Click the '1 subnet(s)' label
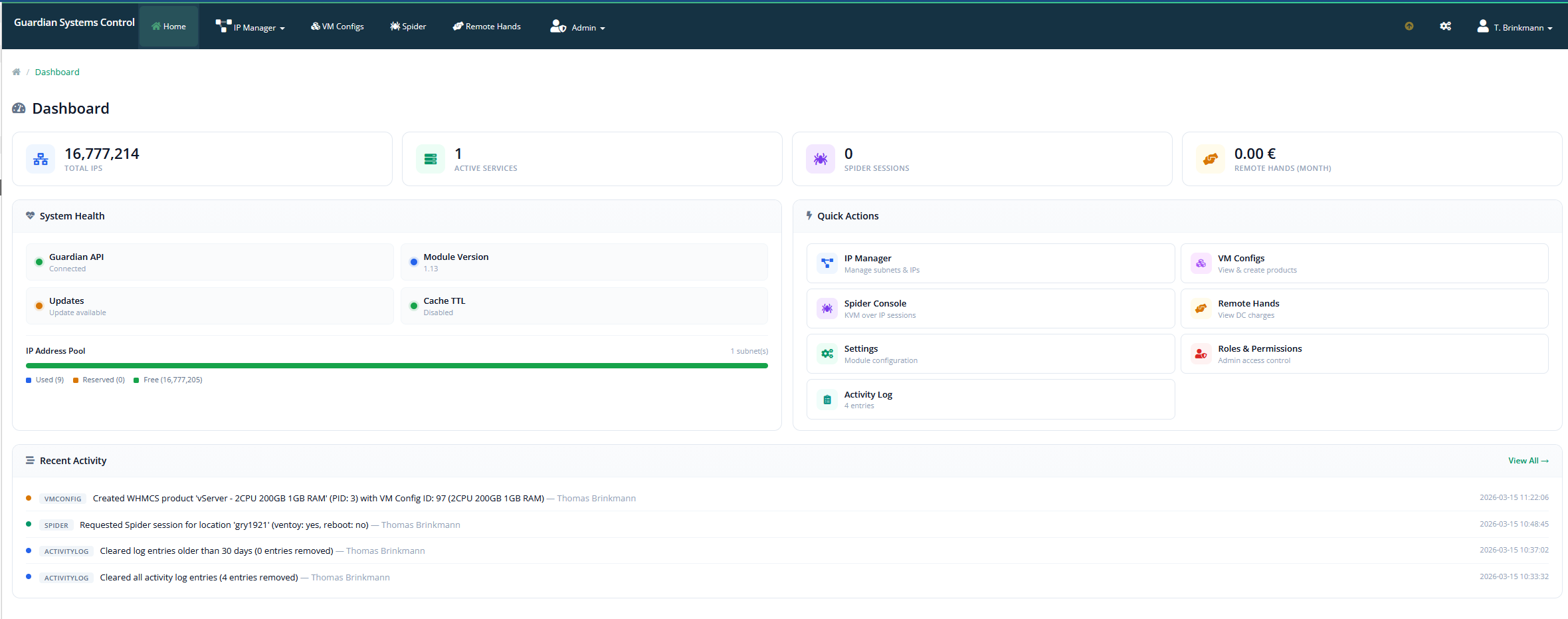Screen dimensions: 1568x619 pos(749,351)
